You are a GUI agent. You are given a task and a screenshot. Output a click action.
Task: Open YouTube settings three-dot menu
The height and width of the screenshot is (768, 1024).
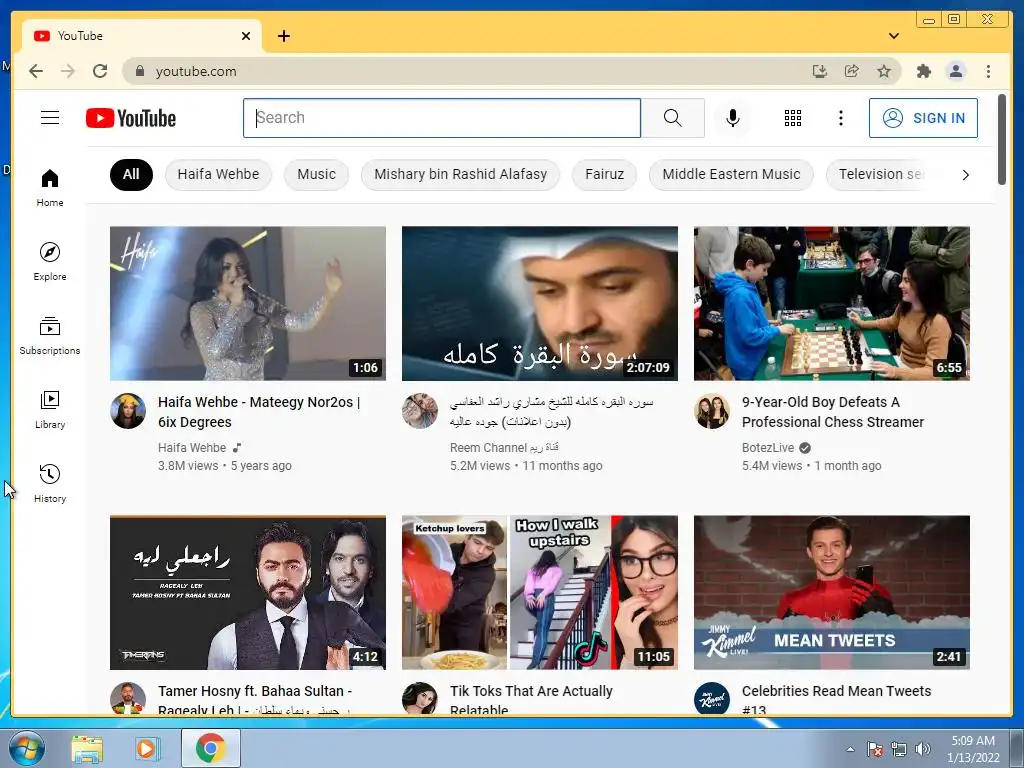(840, 118)
